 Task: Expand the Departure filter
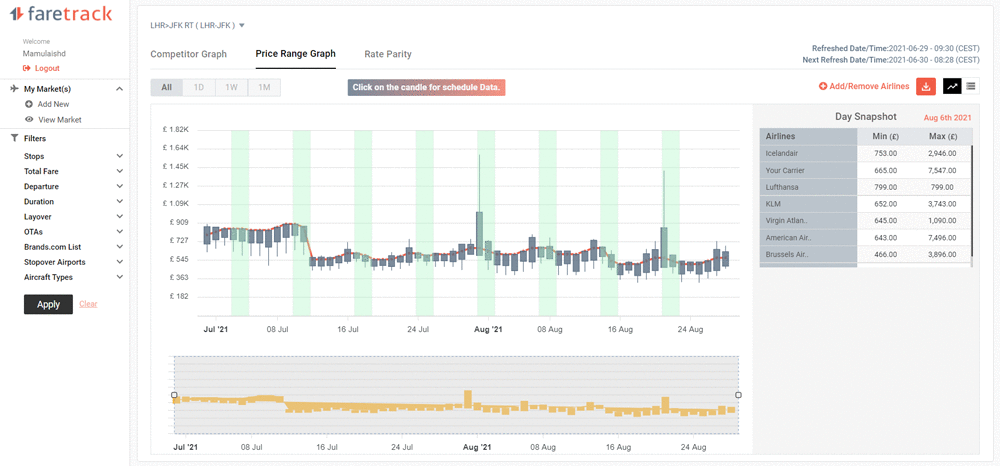coord(120,187)
